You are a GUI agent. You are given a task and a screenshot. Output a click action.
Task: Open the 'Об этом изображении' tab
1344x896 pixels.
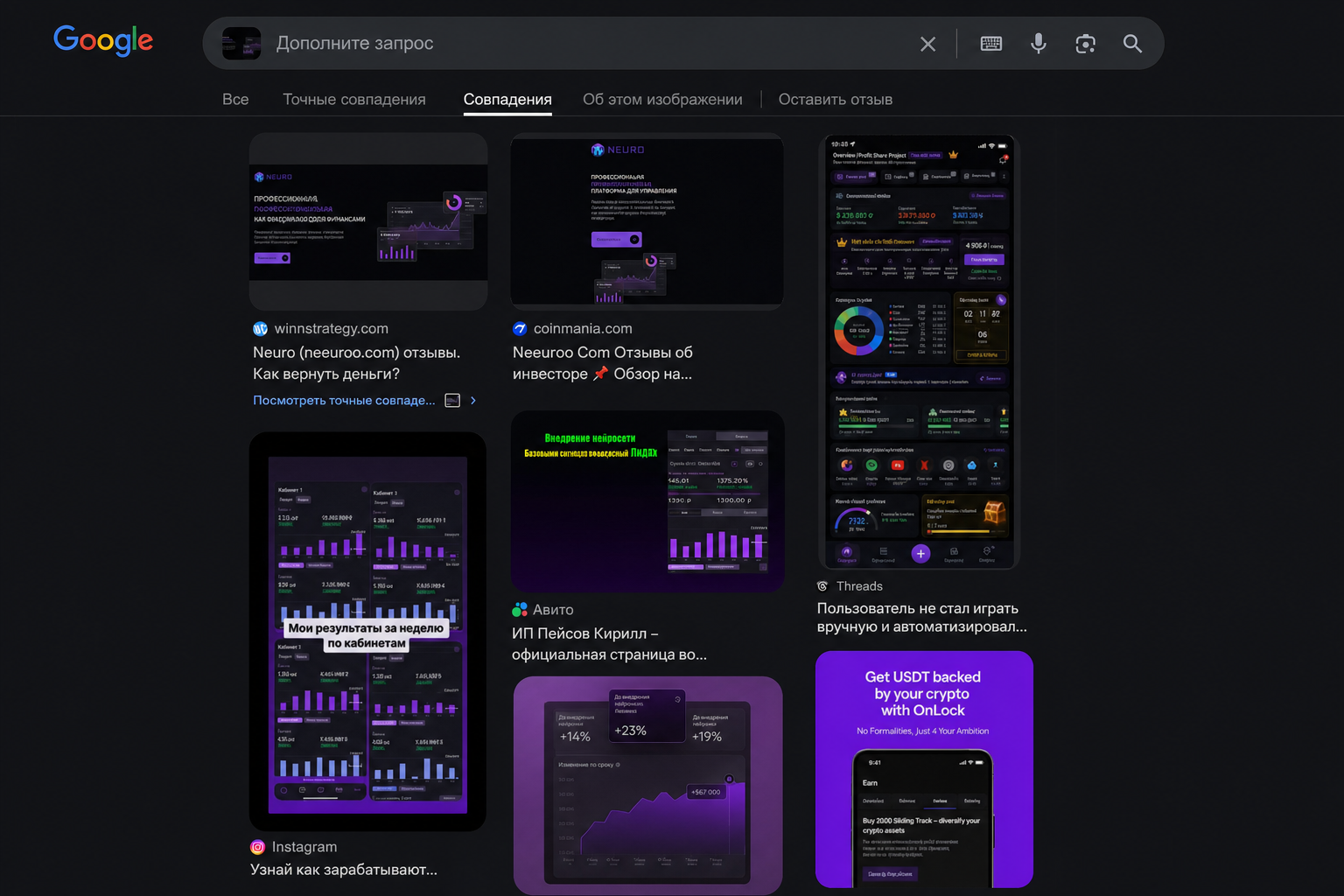pyautogui.click(x=662, y=100)
